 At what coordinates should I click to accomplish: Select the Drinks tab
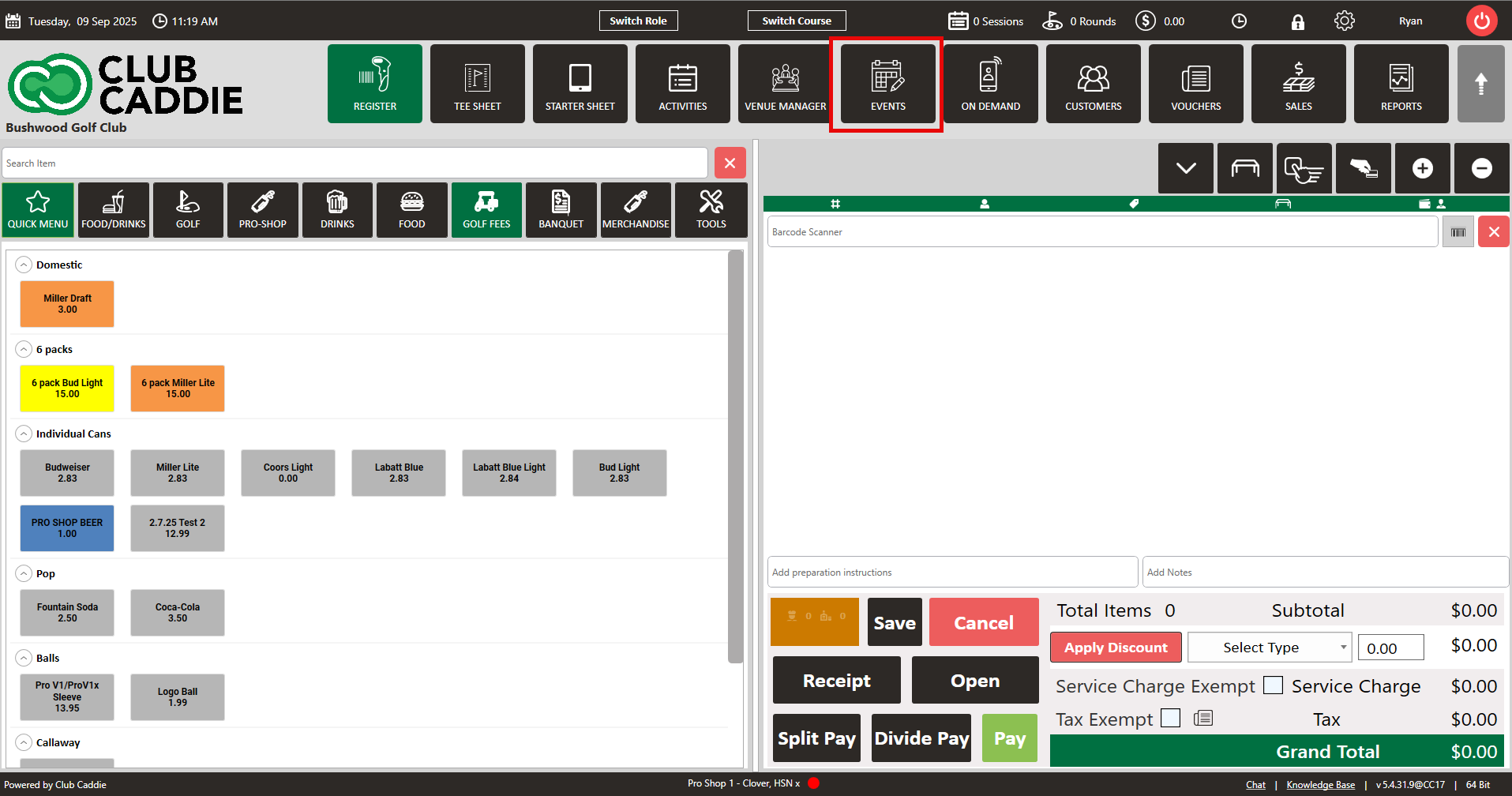337,209
